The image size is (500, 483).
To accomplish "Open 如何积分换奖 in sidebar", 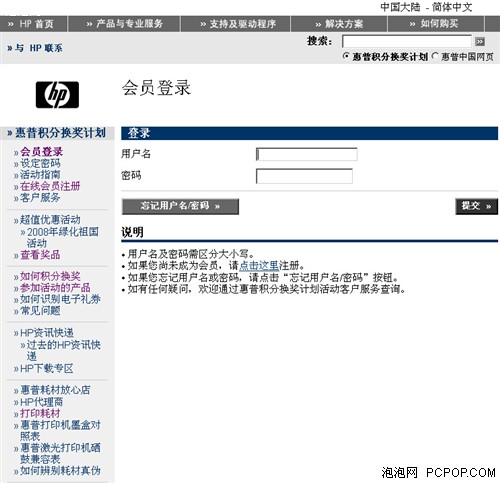I will [50, 276].
